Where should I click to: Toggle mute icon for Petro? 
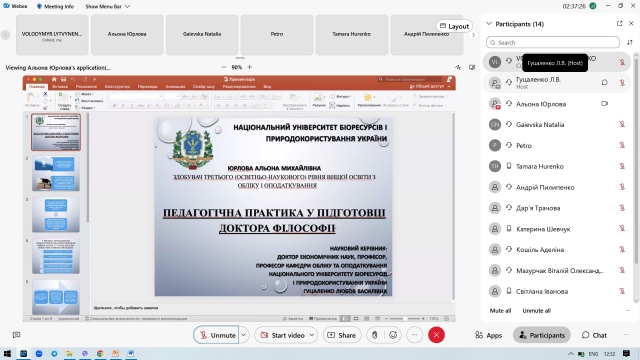coord(622,145)
